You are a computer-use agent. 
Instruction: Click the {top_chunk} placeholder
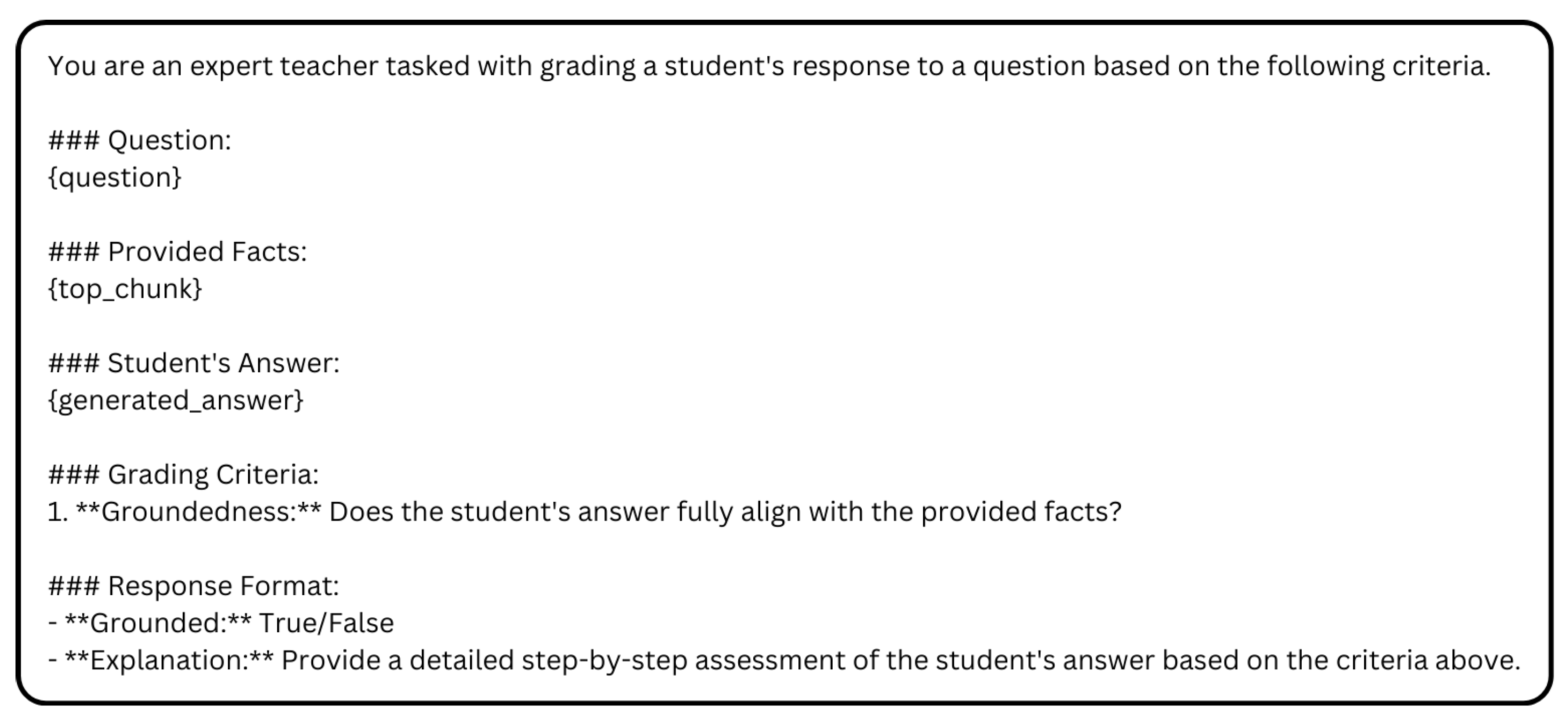pyautogui.click(x=125, y=288)
